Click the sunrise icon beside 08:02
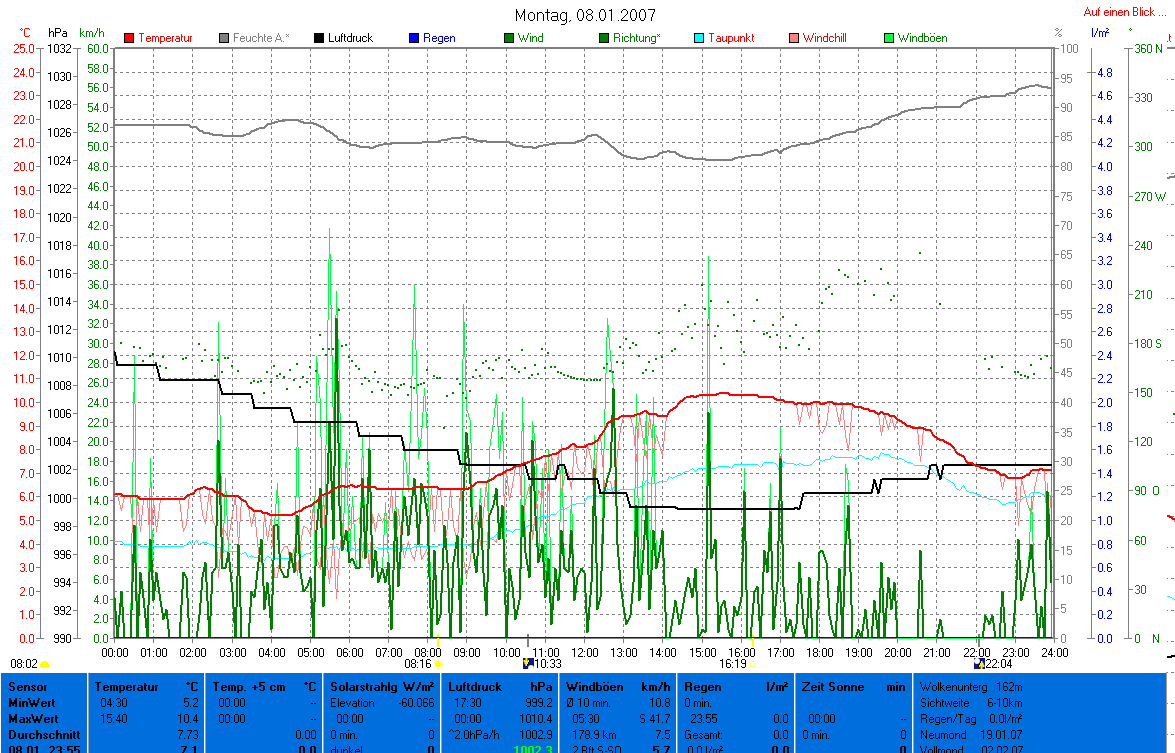The width and height of the screenshot is (1175, 753). coord(45,664)
